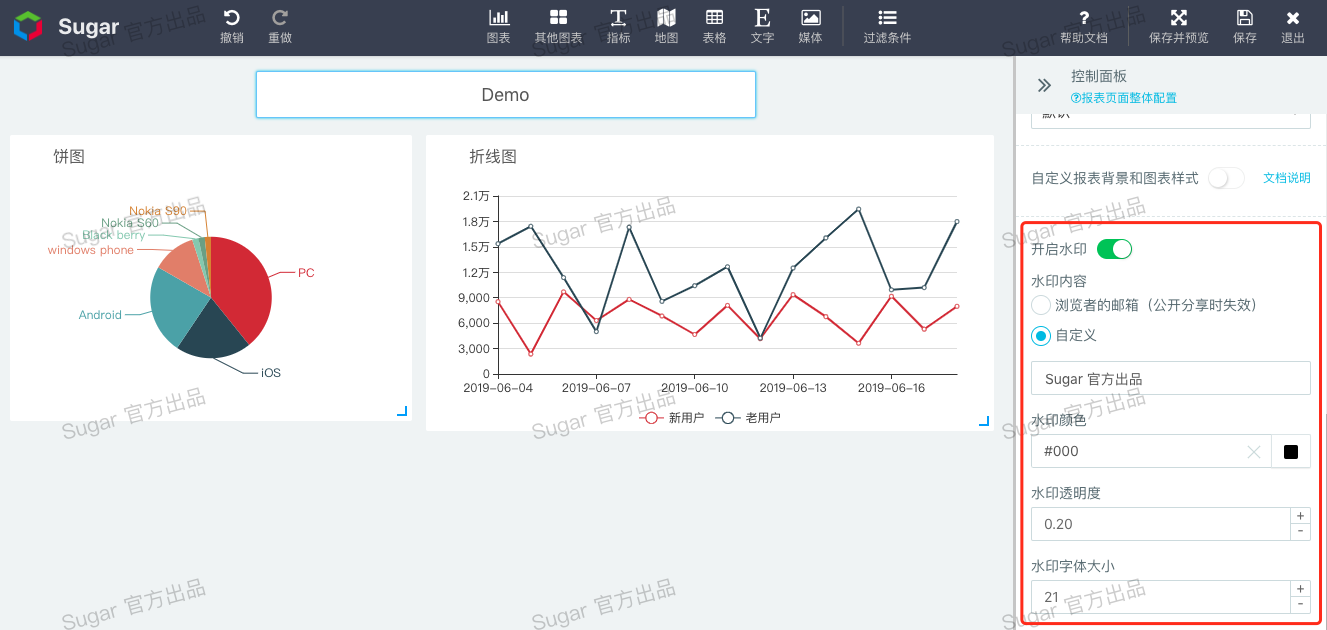Viewport: 1327px width, 630px height.
Task: Click the 2.1万 y-axis label
Action: pyautogui.click(x=475, y=196)
